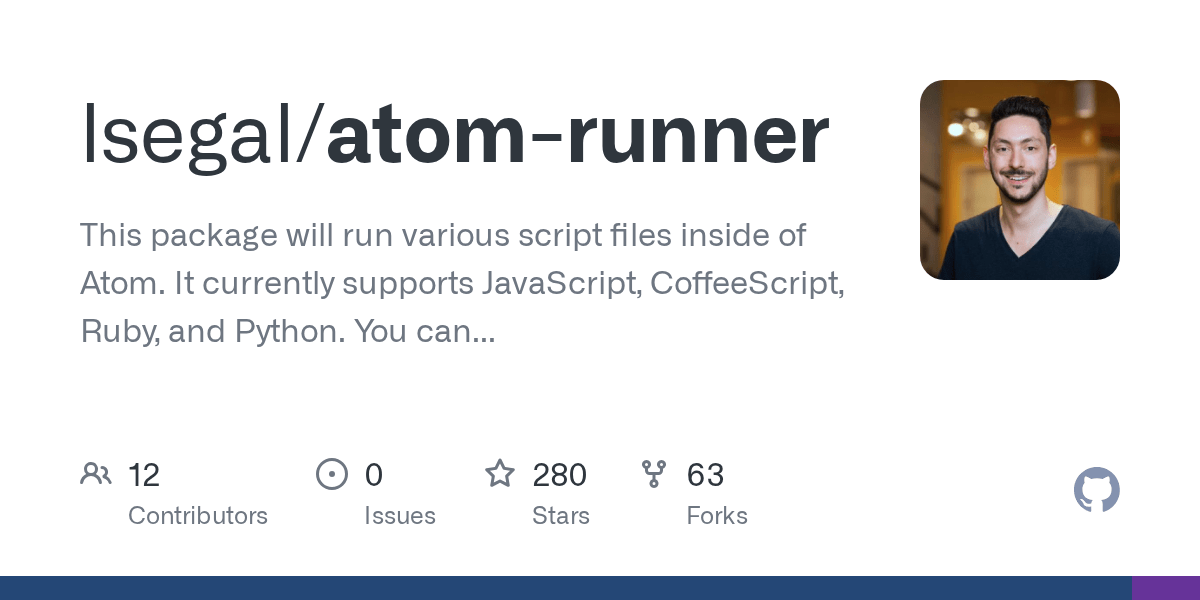
Task: Select the Contributors label
Action: 198,516
